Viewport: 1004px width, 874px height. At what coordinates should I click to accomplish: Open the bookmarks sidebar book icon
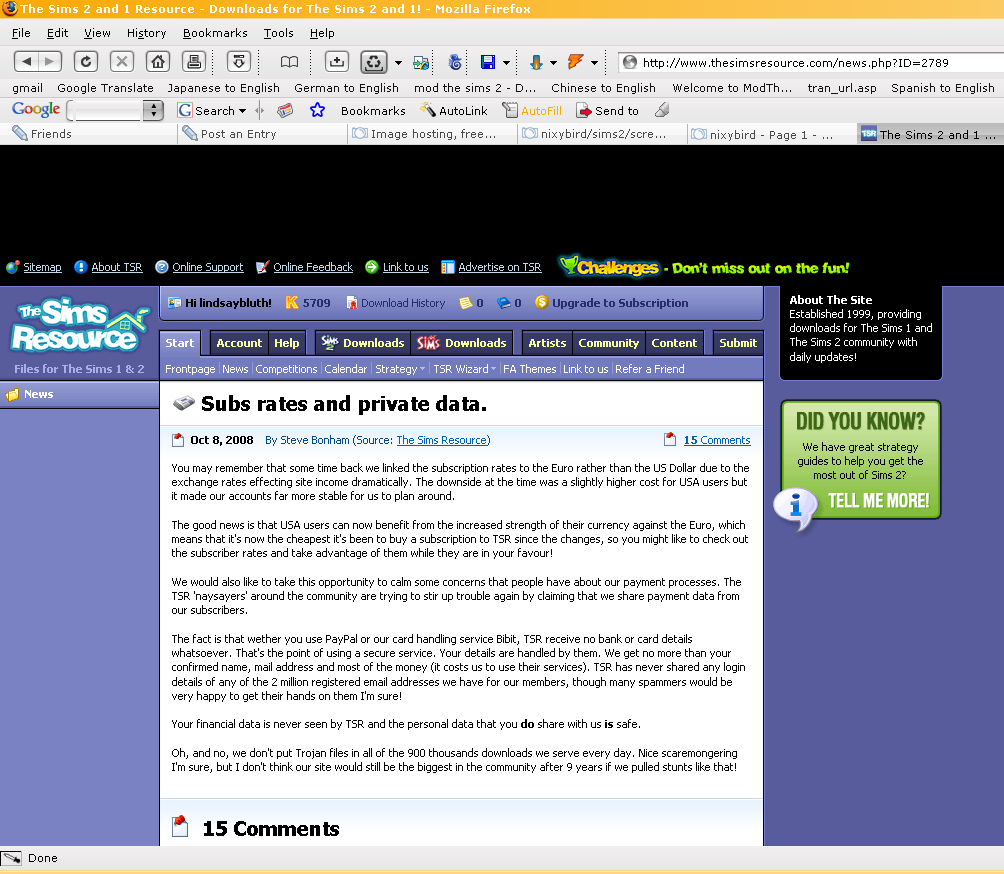[289, 62]
